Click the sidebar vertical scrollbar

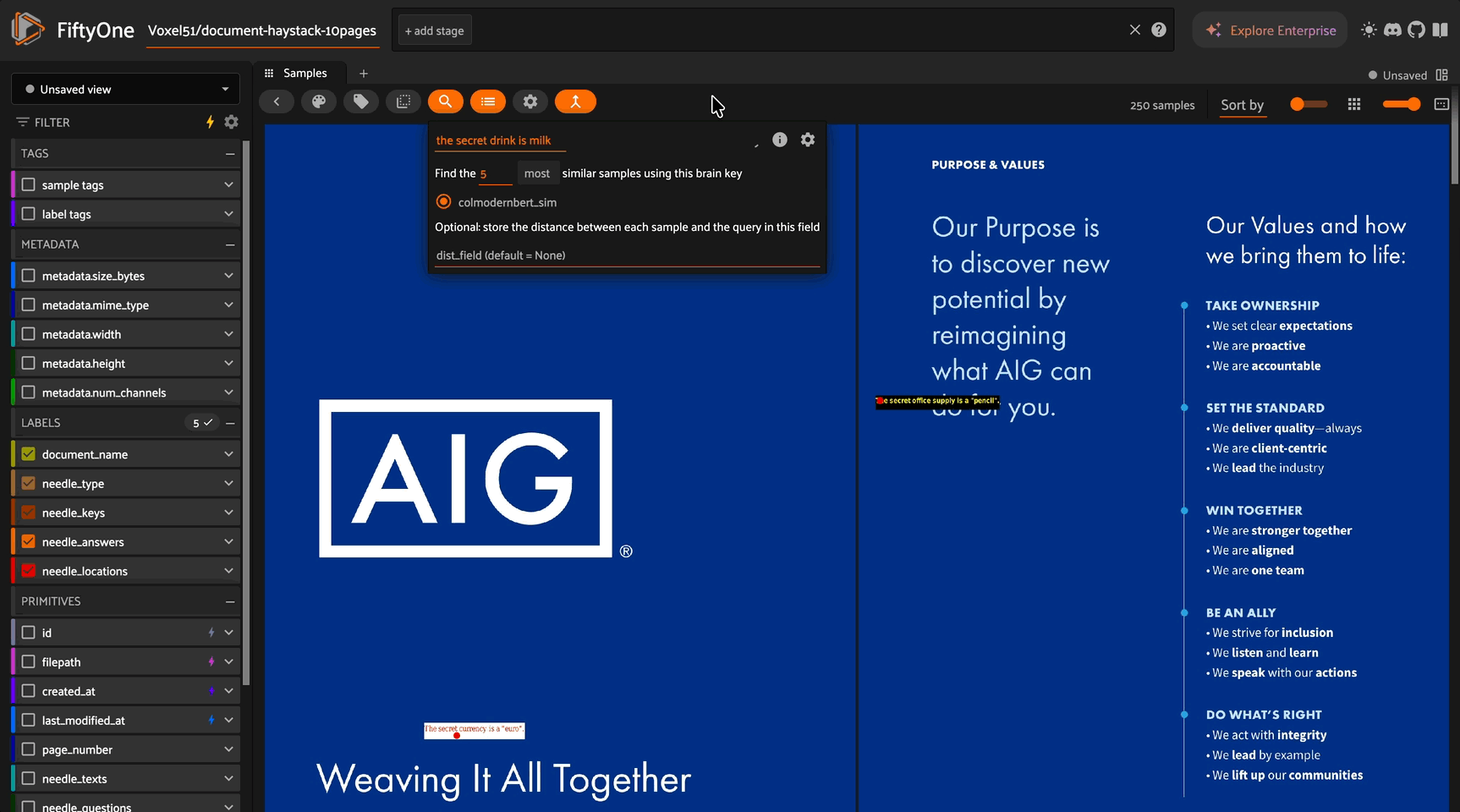pos(246,413)
